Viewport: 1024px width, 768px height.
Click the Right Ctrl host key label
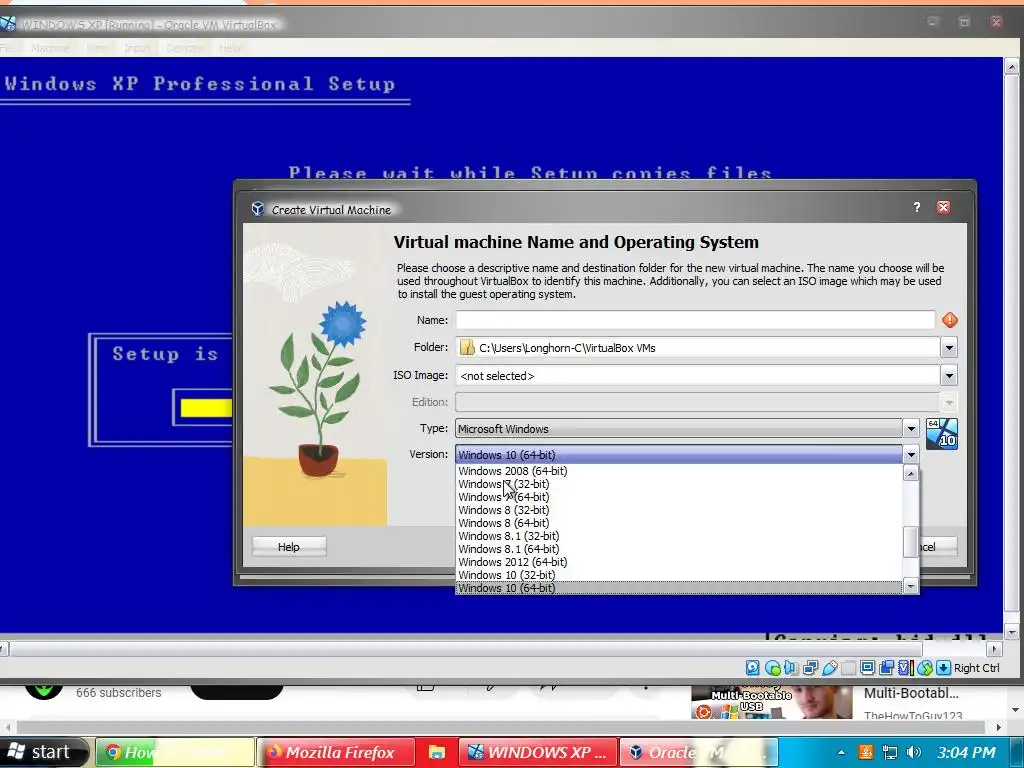click(x=977, y=667)
